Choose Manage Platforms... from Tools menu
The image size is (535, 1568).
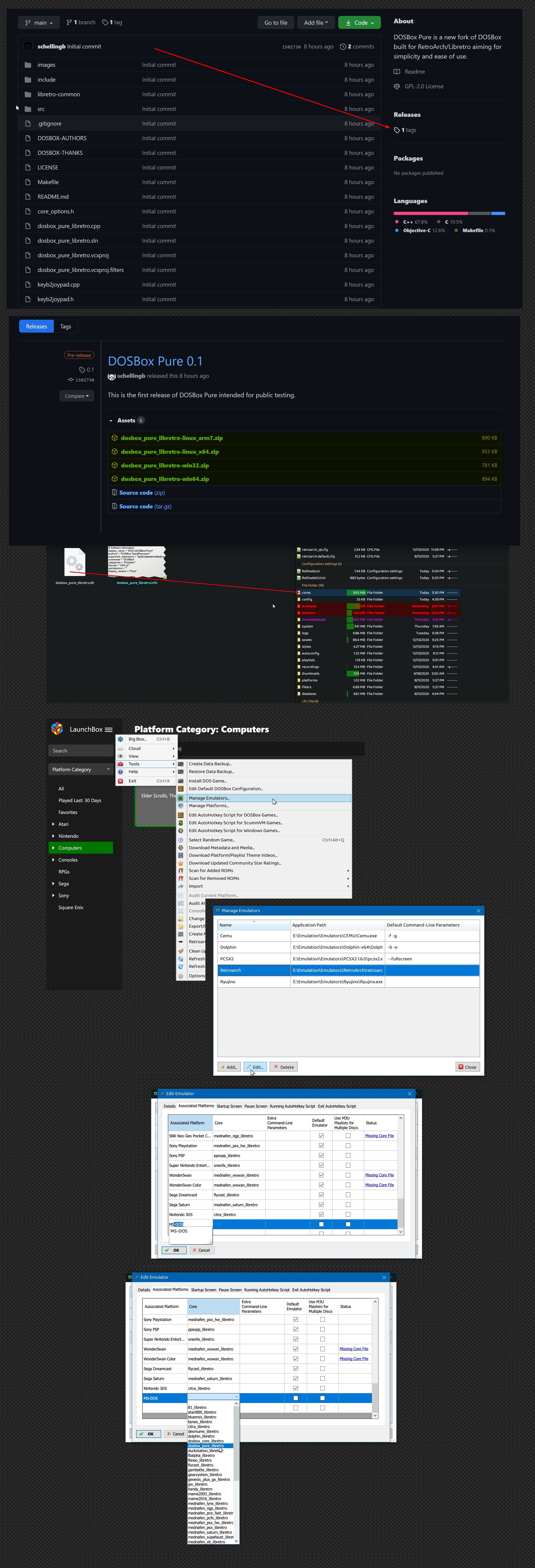point(209,806)
